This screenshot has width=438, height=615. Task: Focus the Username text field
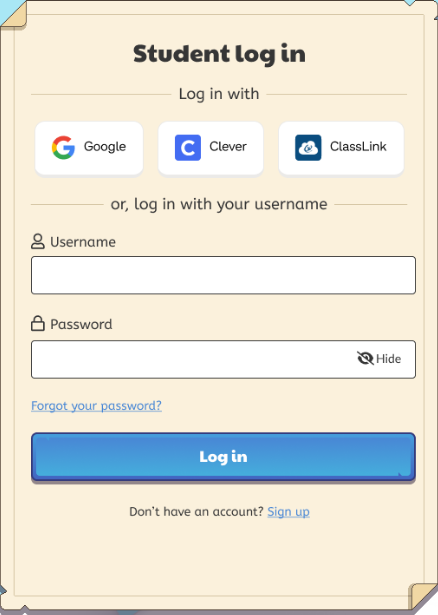[224, 275]
